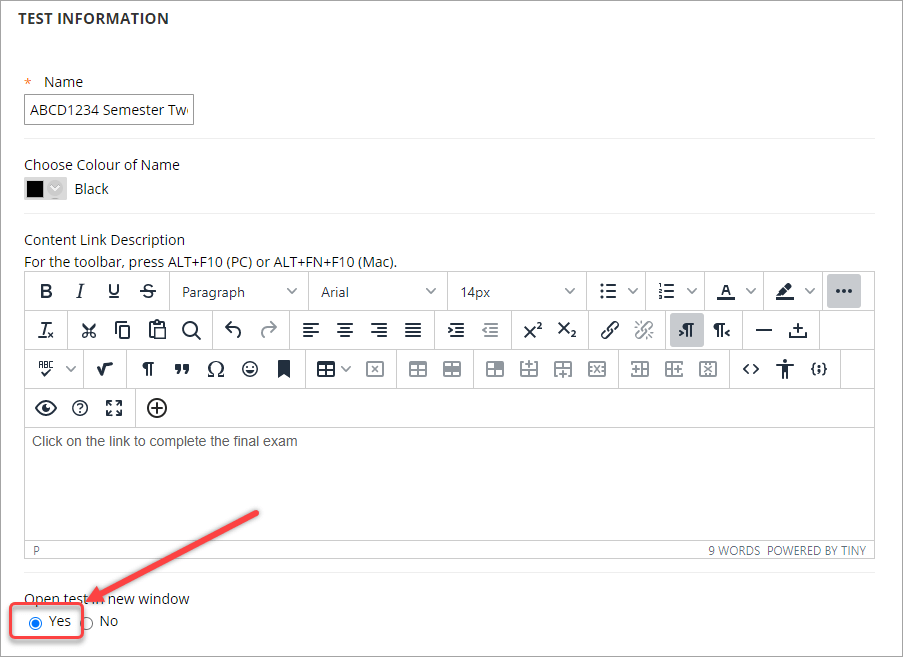Insert an anchor bookmark

click(x=284, y=369)
